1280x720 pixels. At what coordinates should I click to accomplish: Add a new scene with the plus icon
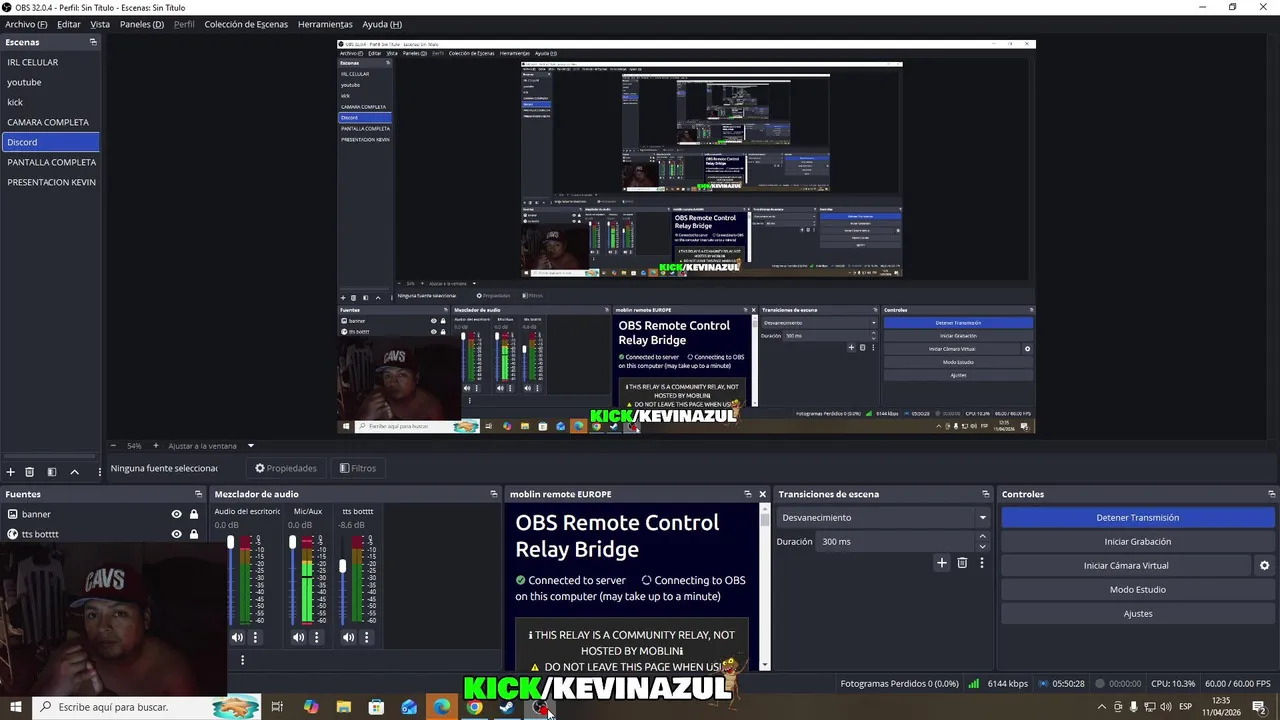10,472
